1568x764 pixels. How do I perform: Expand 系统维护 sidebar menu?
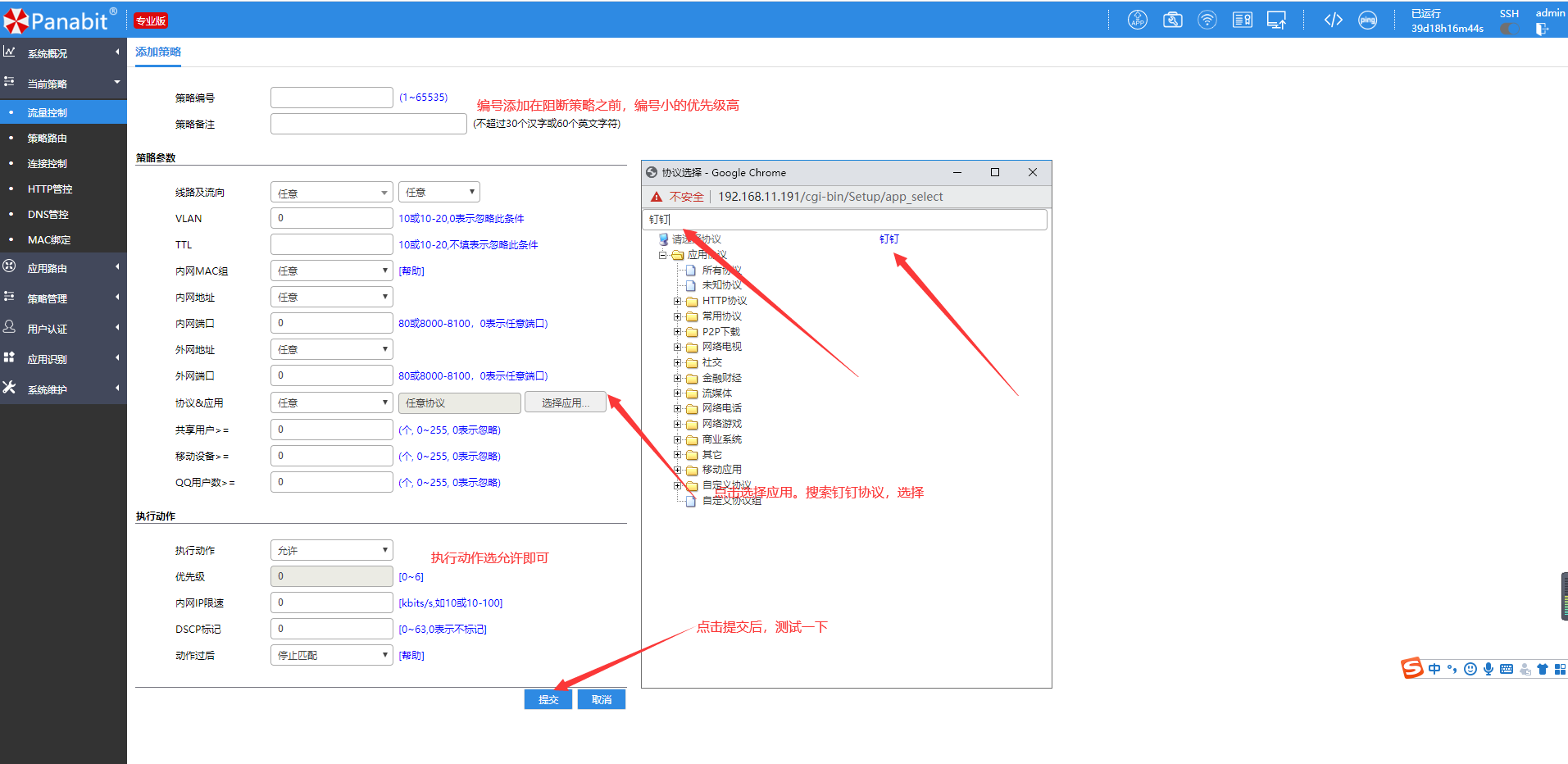click(63, 389)
